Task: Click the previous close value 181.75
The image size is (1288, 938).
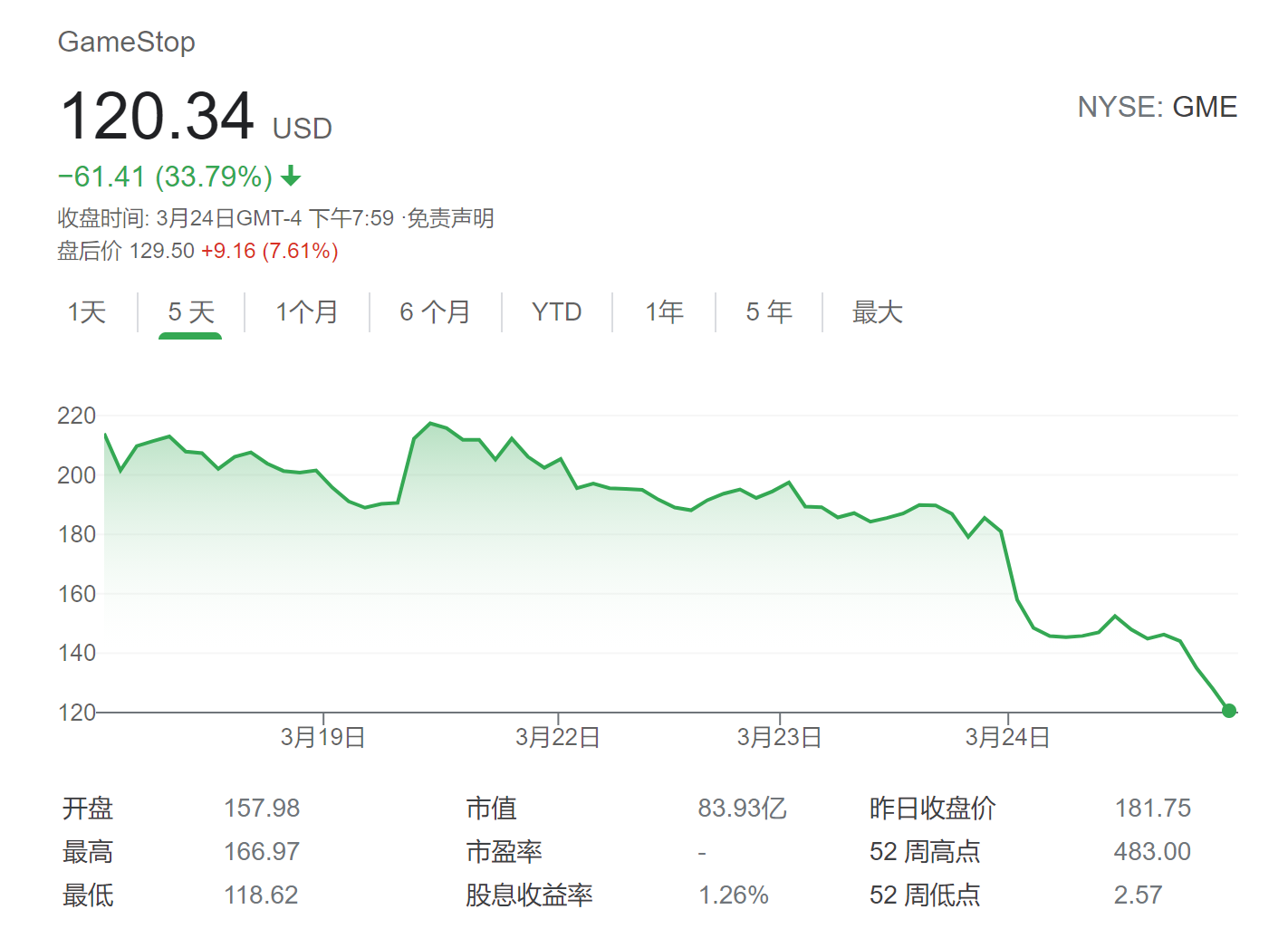Action: click(x=1153, y=808)
